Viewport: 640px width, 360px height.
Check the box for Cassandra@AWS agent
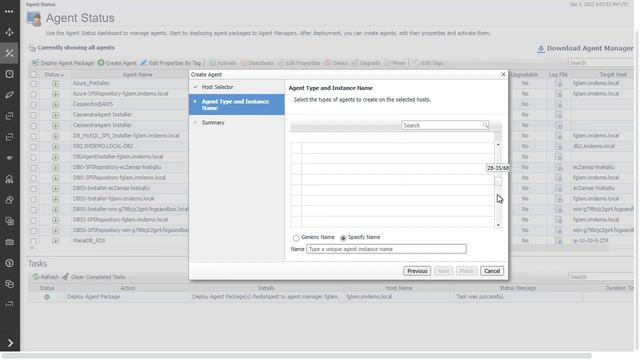[x=33, y=105]
